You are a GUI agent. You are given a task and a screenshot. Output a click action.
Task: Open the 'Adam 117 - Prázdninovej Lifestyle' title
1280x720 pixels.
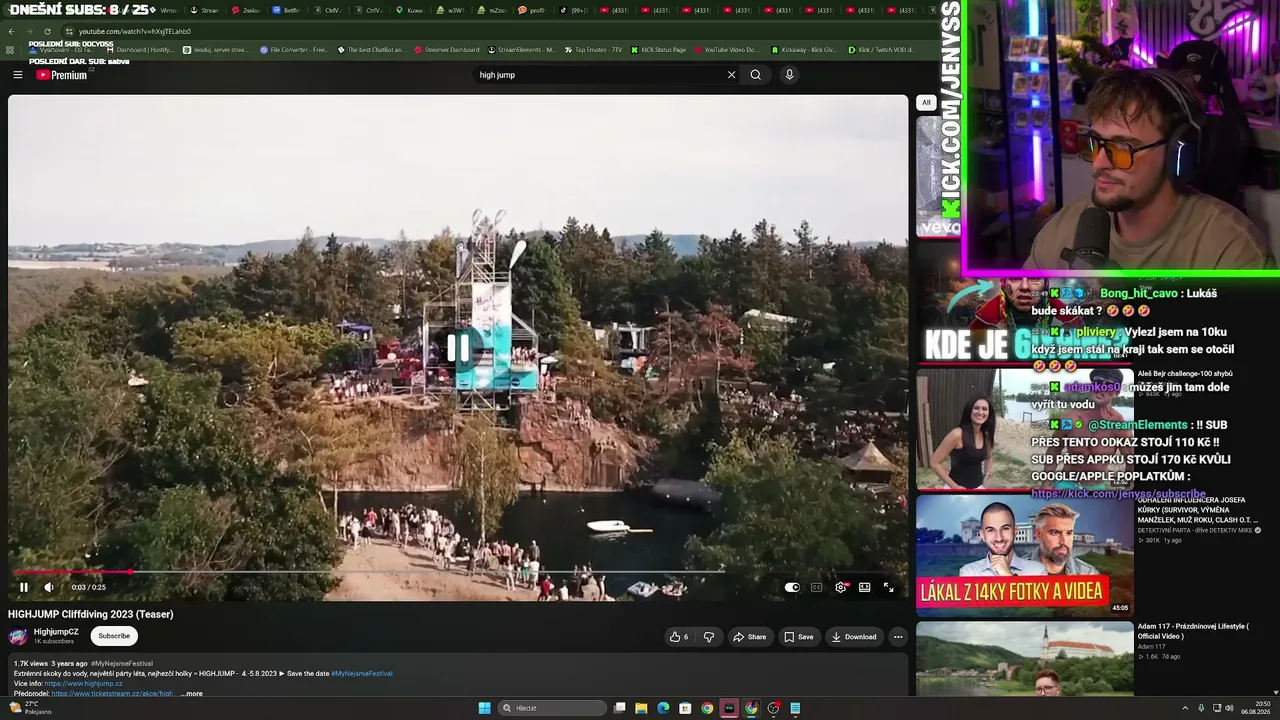pyautogui.click(x=1193, y=631)
